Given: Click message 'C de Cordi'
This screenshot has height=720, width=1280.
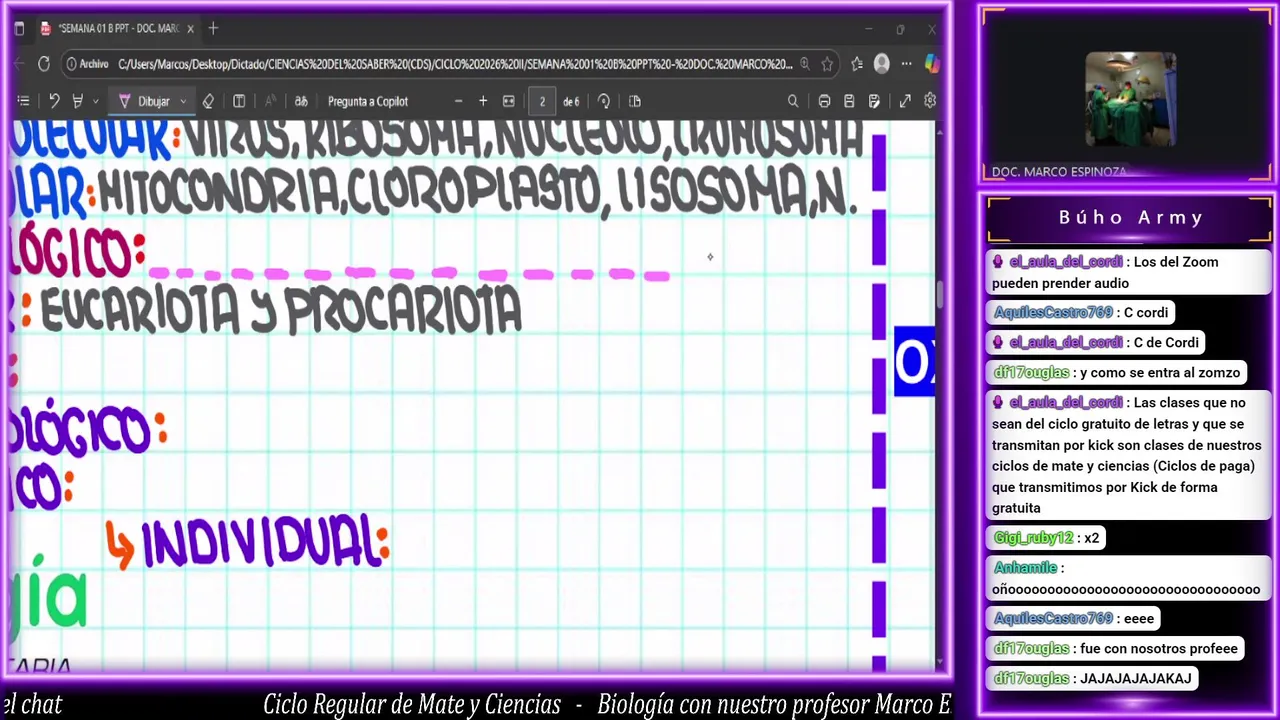Looking at the screenshot, I should coord(1166,342).
